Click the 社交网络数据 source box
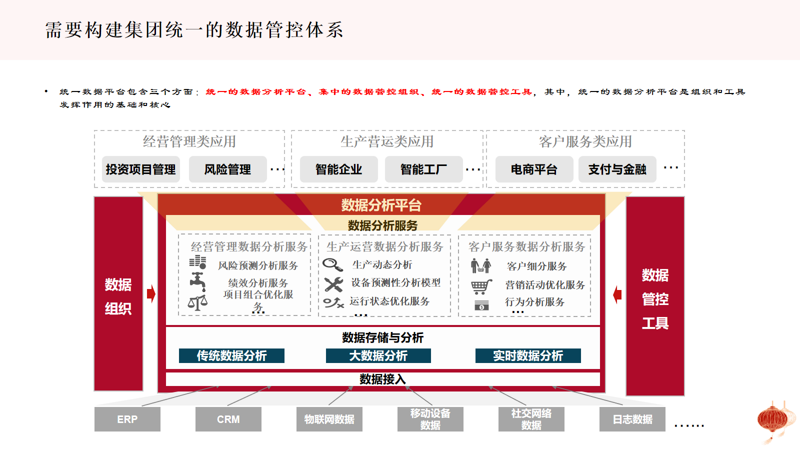The height and width of the screenshot is (450, 800). pos(531,419)
